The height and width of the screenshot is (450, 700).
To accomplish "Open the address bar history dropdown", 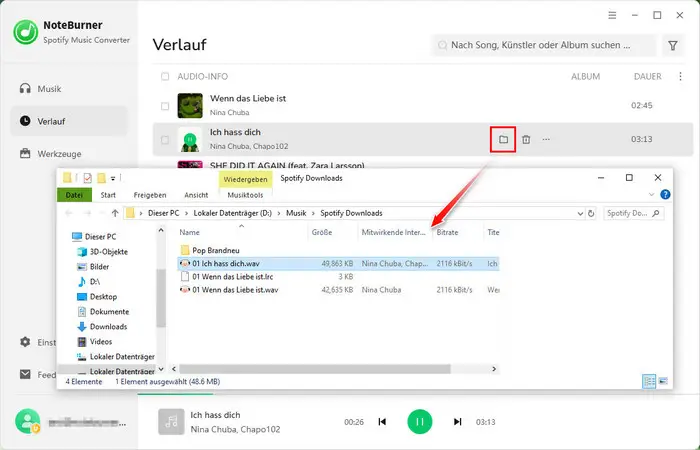I will (x=580, y=213).
